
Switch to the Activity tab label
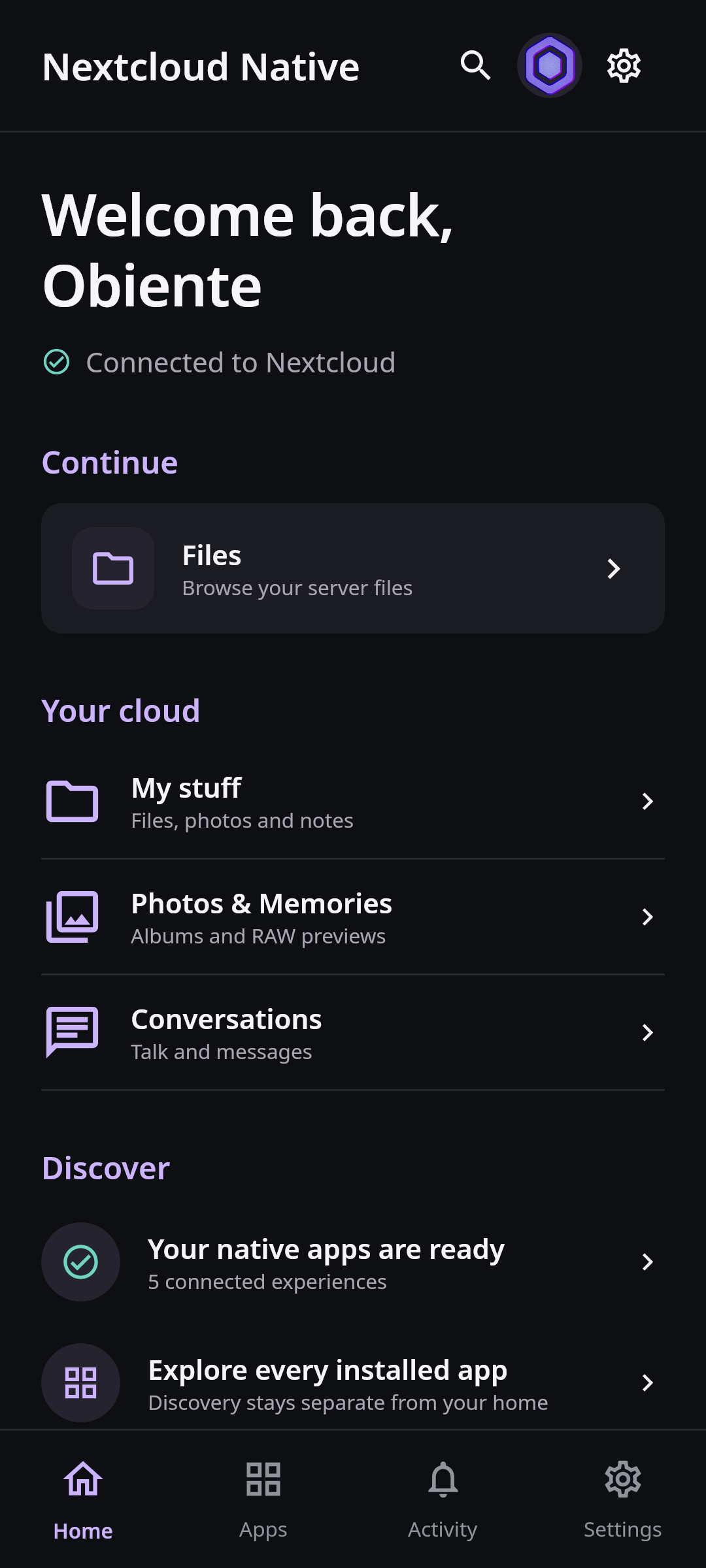[x=443, y=1530]
